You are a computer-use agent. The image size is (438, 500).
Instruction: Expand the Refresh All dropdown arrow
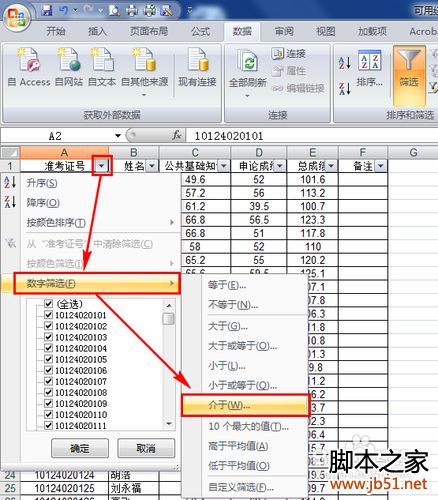pyautogui.click(x=247, y=96)
